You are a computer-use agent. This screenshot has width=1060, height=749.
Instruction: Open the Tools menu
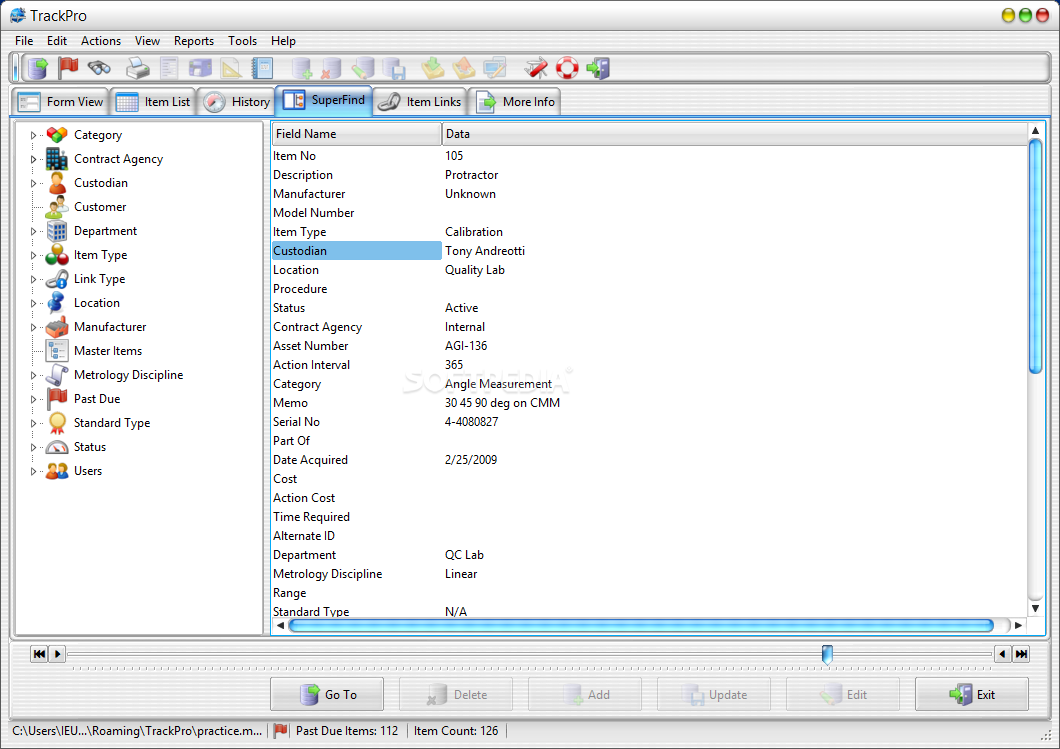242,41
